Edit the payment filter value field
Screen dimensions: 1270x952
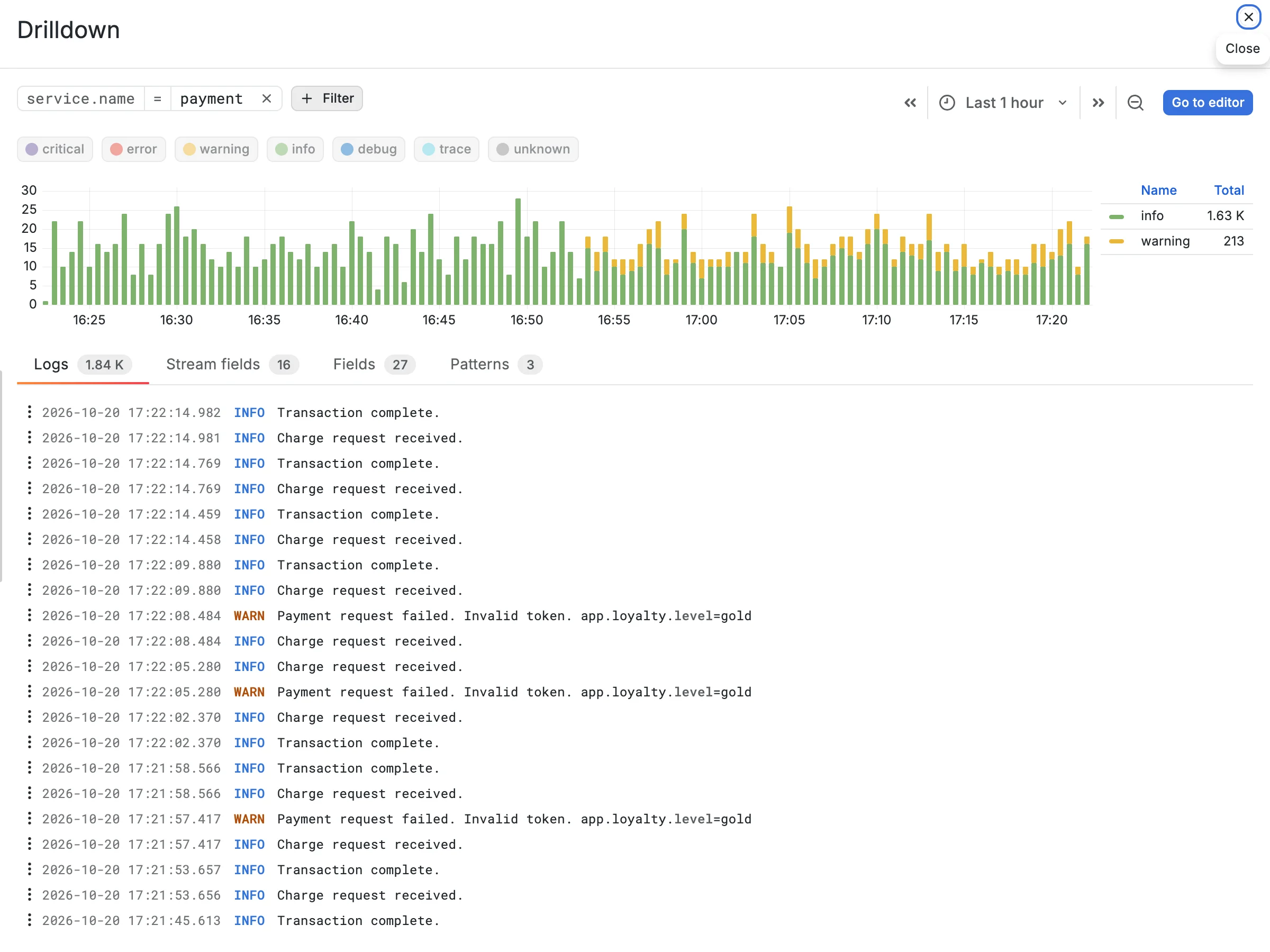212,99
